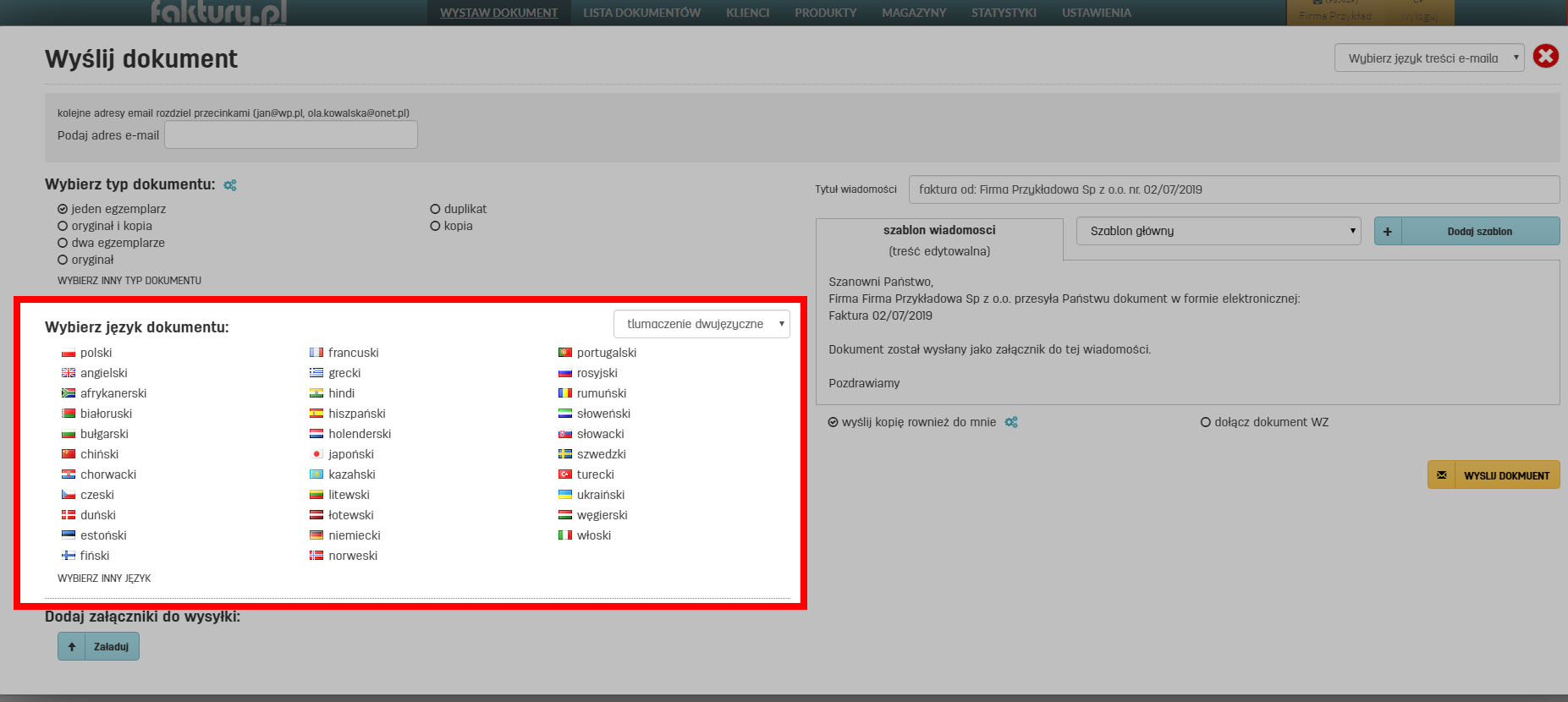Enable 'dołącz dokument WZ' option

point(1205,423)
